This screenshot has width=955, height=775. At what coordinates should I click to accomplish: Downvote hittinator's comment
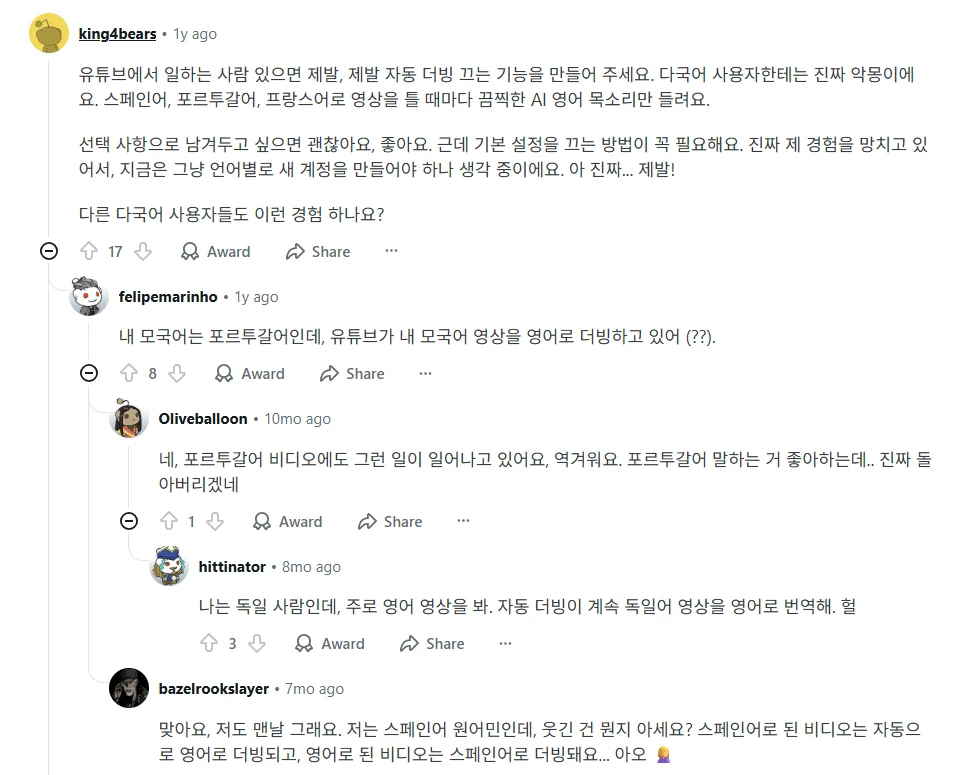(257, 644)
